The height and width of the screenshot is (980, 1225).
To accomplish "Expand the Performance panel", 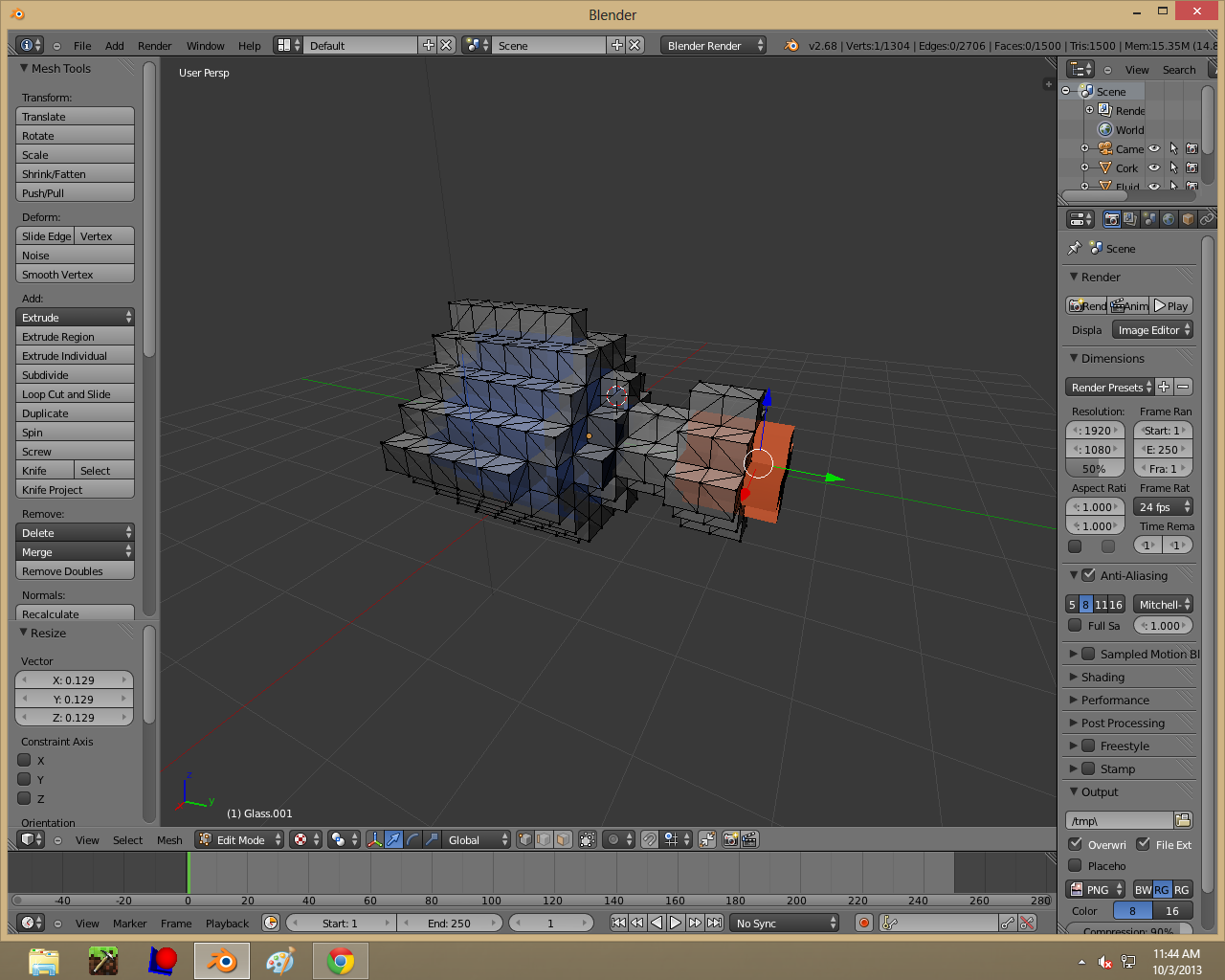I will coord(1115,700).
